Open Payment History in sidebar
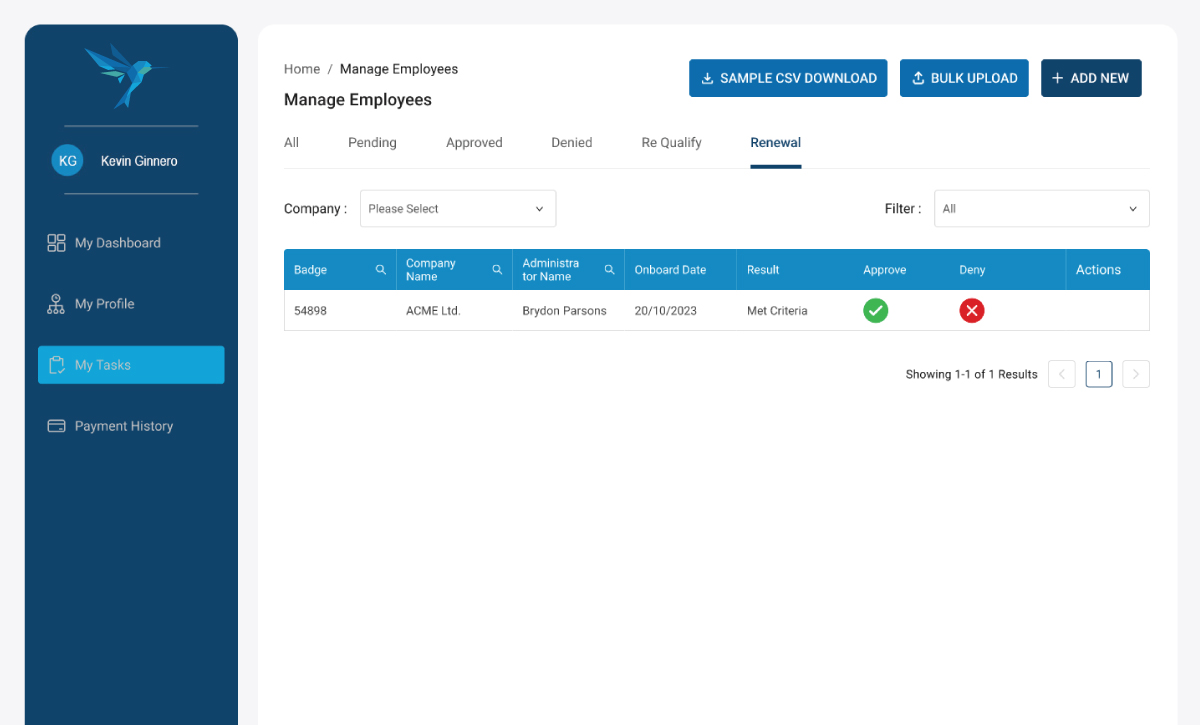Screen dimensions: 1200x725 [x=131, y=426]
